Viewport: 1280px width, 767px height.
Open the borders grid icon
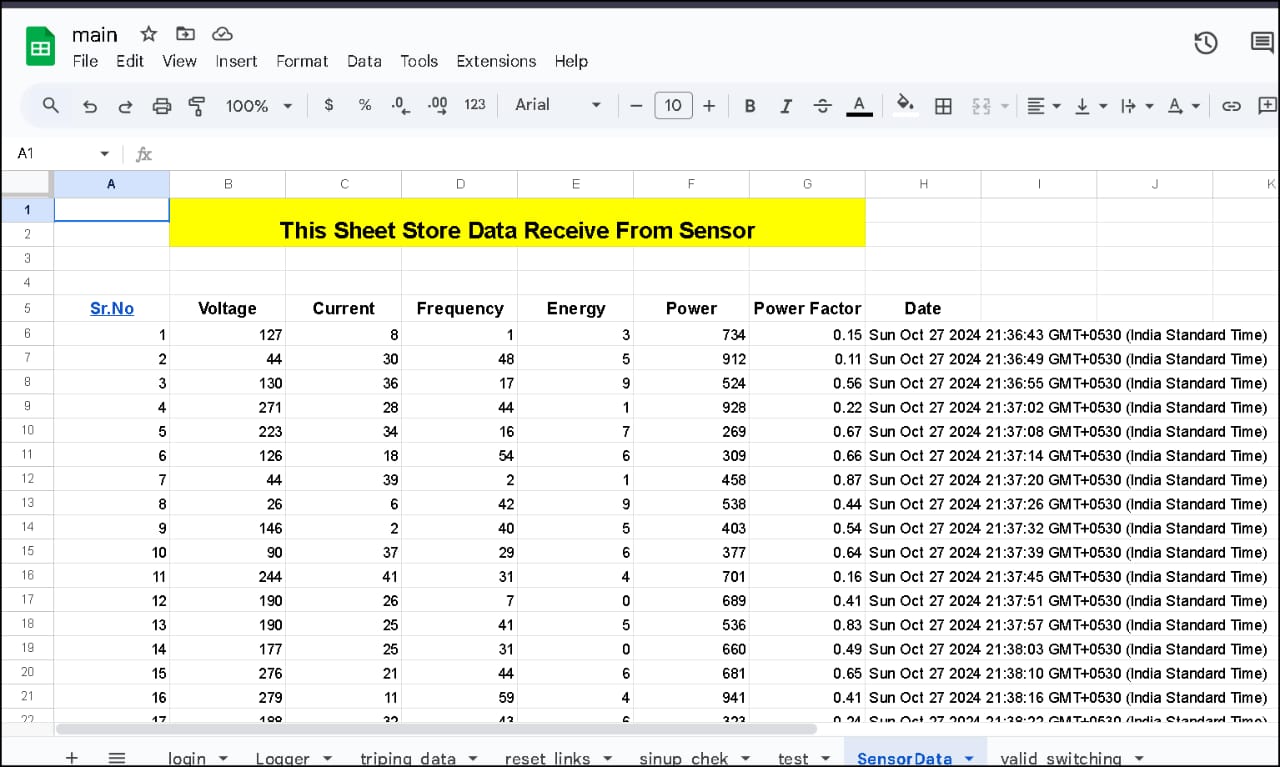tap(943, 106)
